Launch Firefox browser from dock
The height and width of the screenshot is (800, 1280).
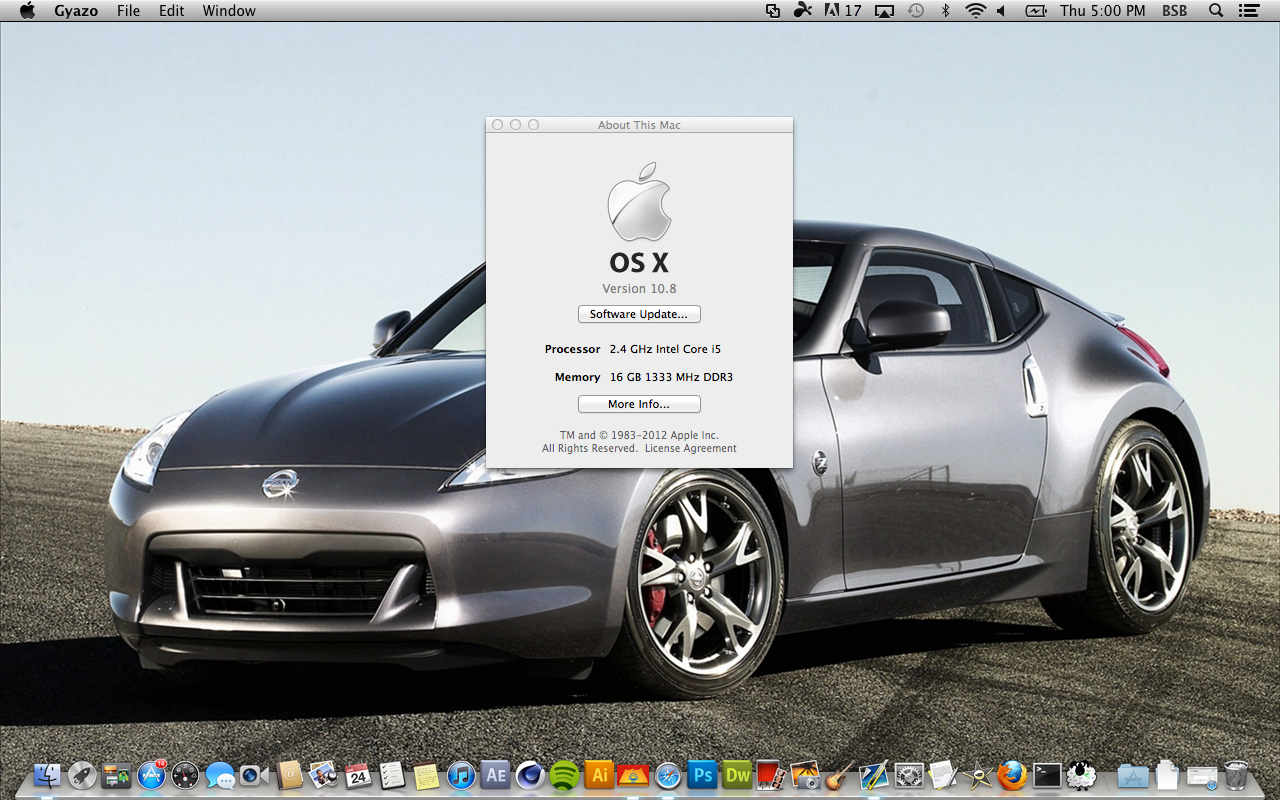[x=1012, y=774]
